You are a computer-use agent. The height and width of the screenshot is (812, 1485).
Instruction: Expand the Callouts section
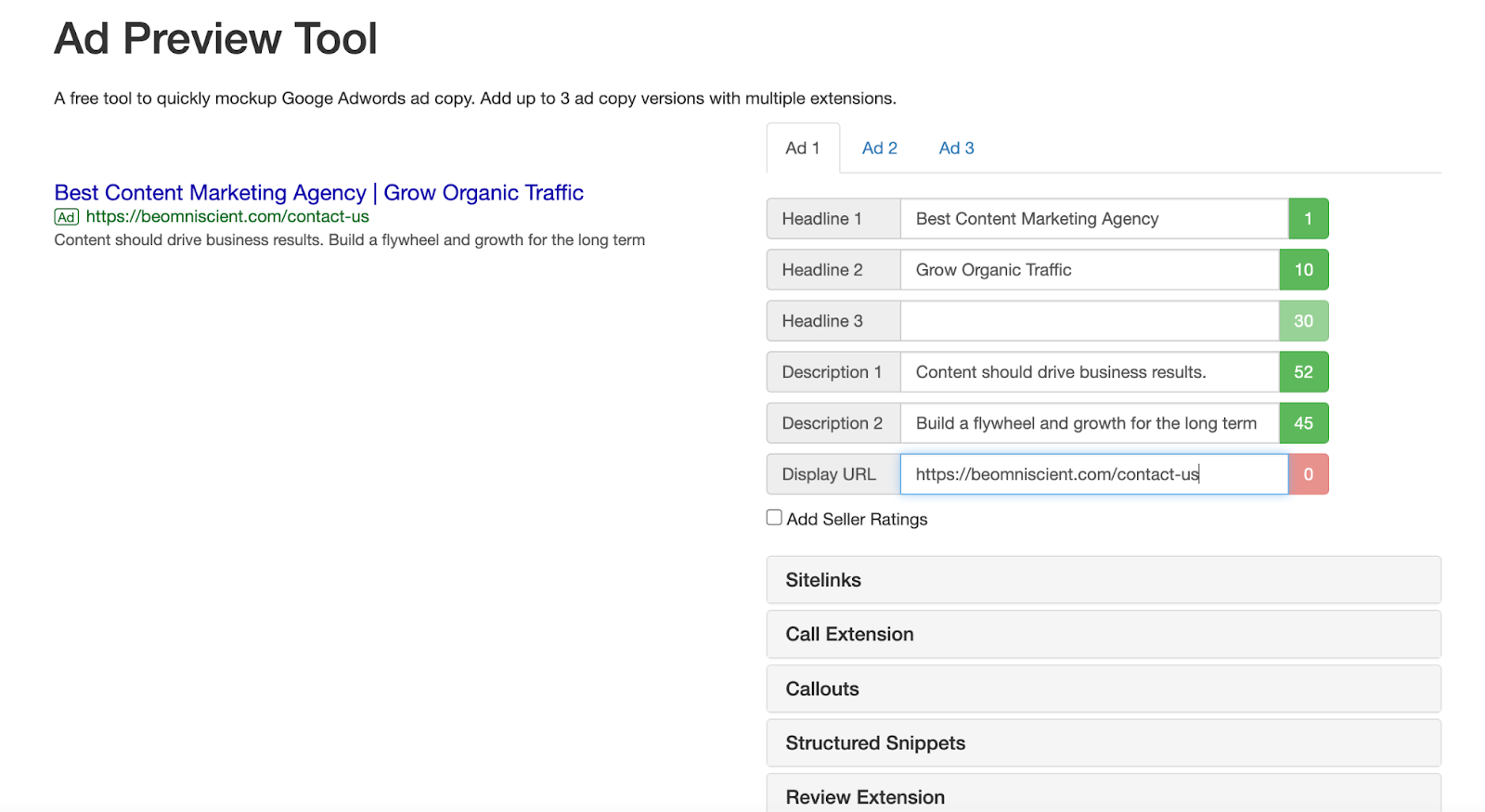tap(1103, 689)
